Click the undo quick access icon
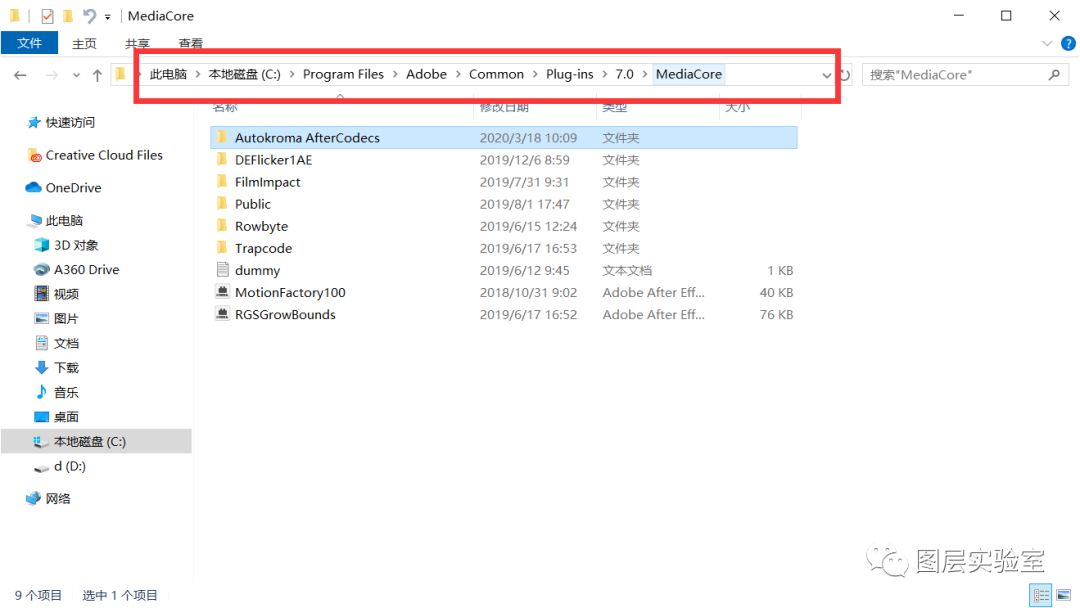 89,15
